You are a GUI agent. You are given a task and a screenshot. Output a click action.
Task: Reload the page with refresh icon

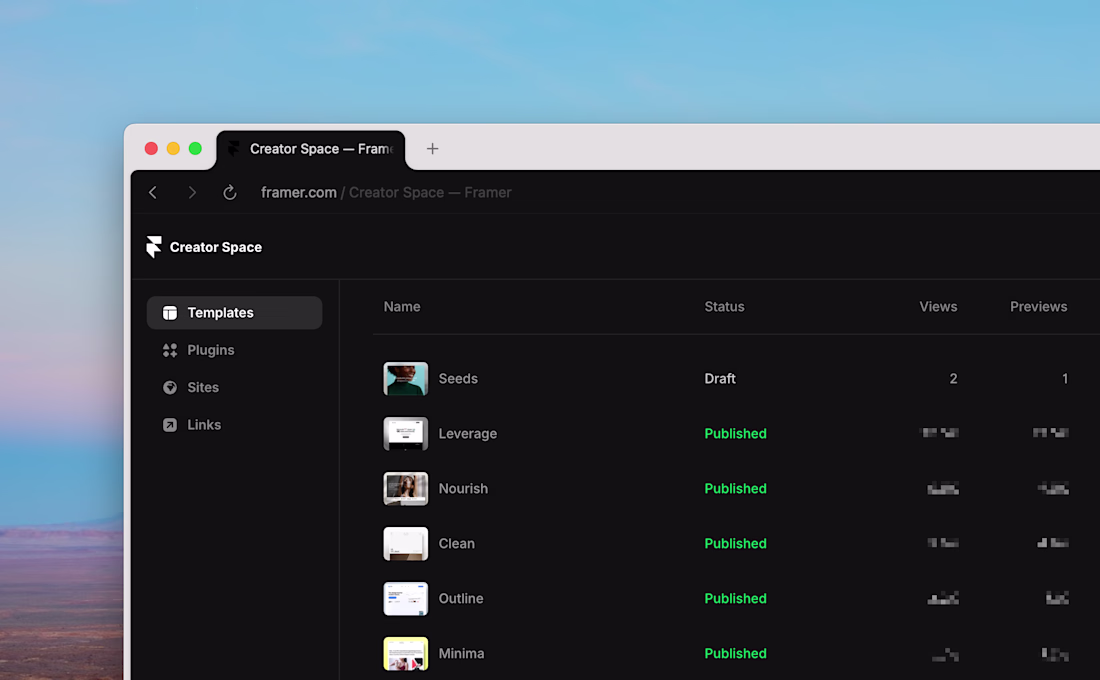[x=229, y=193]
